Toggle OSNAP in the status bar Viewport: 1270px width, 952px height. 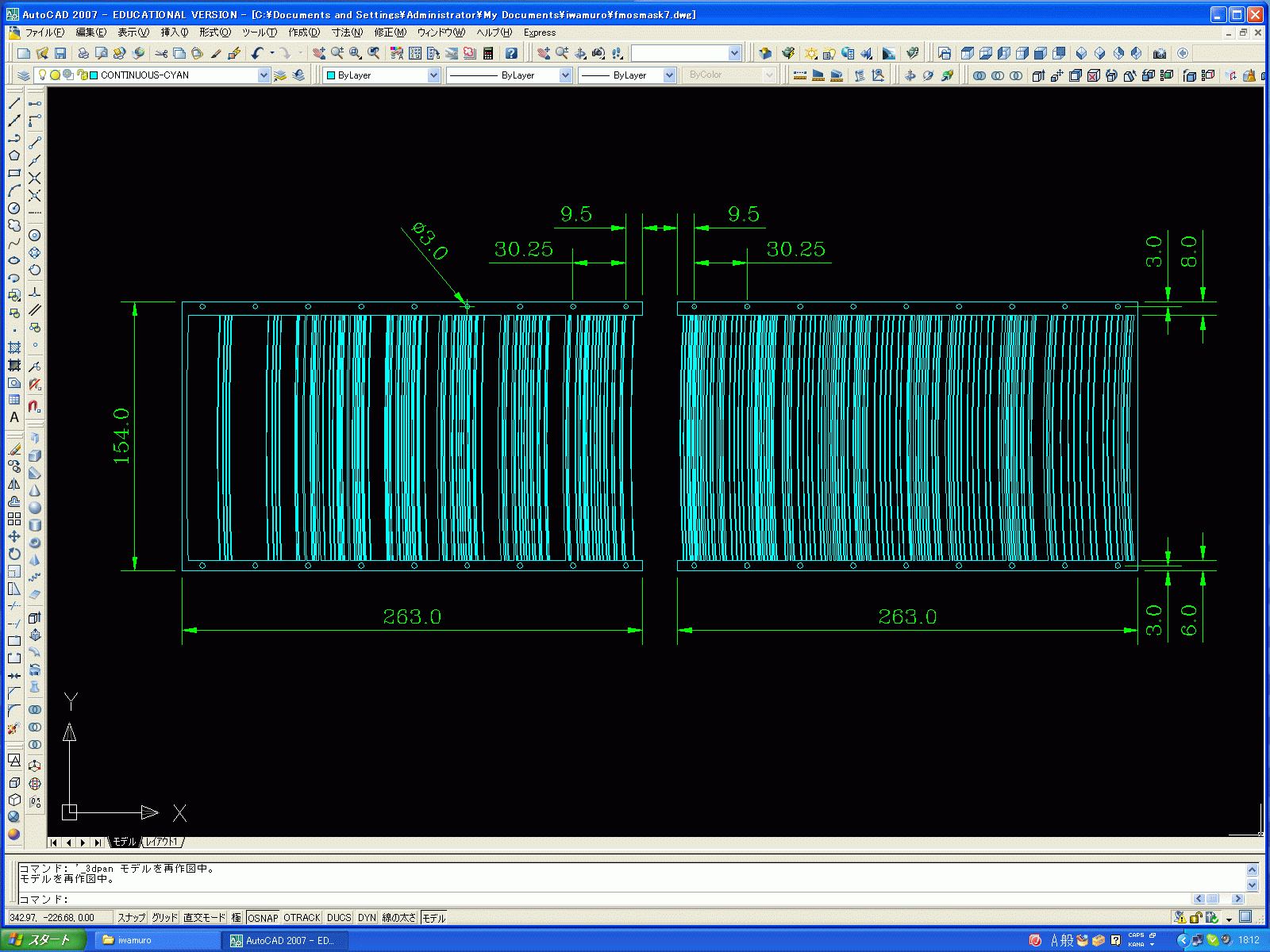click(263, 918)
